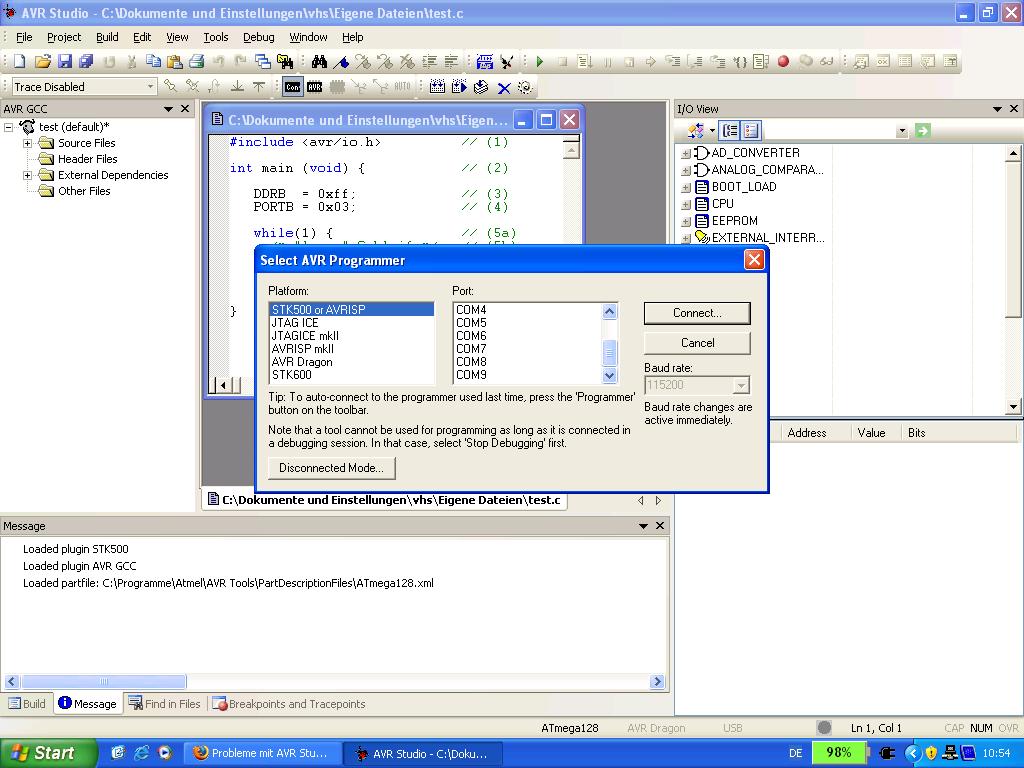Viewport: 1024px width, 768px height.
Task: Click the Message panel horizontal scrollbar thumb
Action: 104,682
